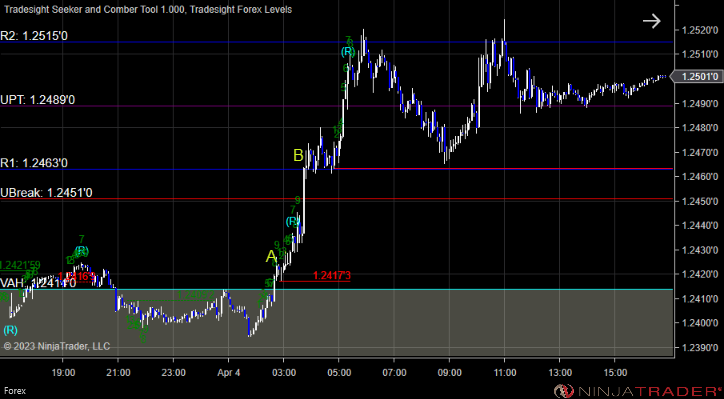
Task: Click the red 1.2417'3 price label
Action: (332, 276)
